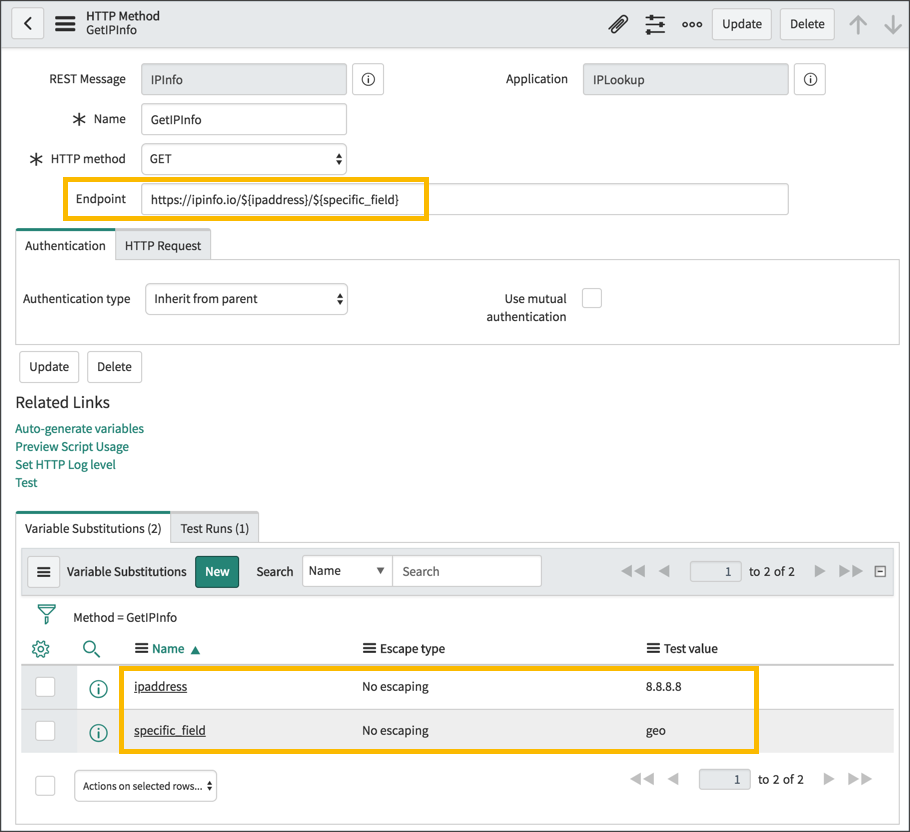Jump to last page in bottom pager

[x=860, y=779]
